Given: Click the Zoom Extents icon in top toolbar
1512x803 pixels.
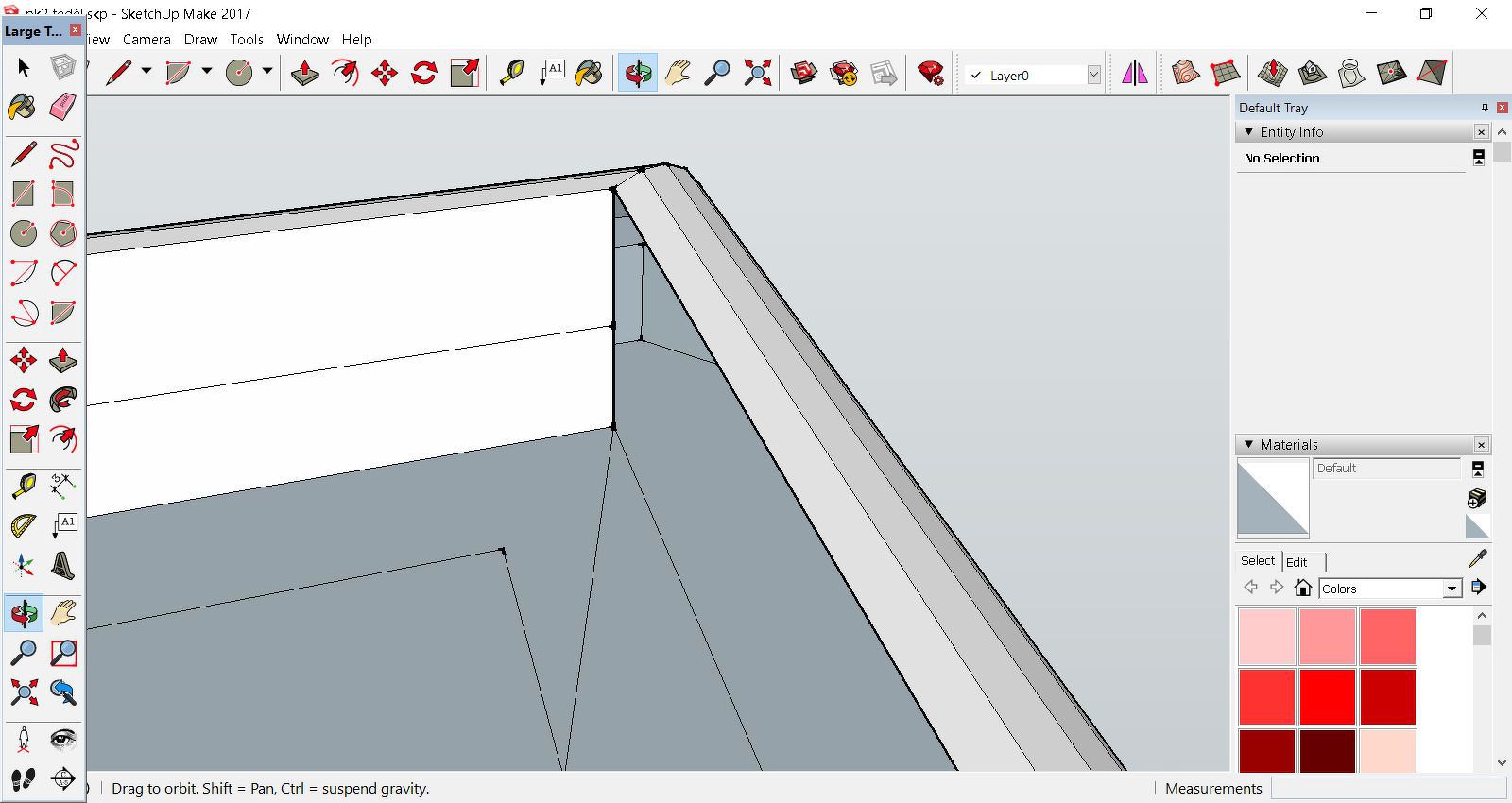Looking at the screenshot, I should click(x=757, y=73).
